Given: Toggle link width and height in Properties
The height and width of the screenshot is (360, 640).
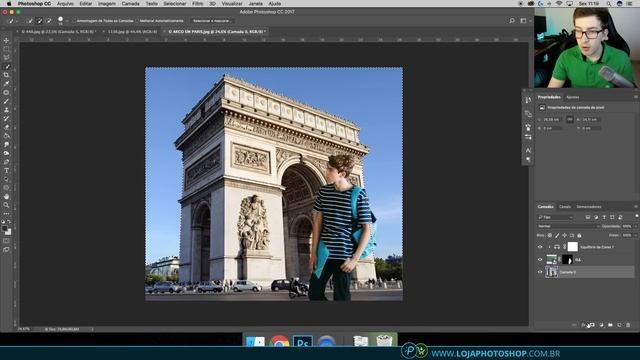Looking at the screenshot, I should (x=570, y=120).
